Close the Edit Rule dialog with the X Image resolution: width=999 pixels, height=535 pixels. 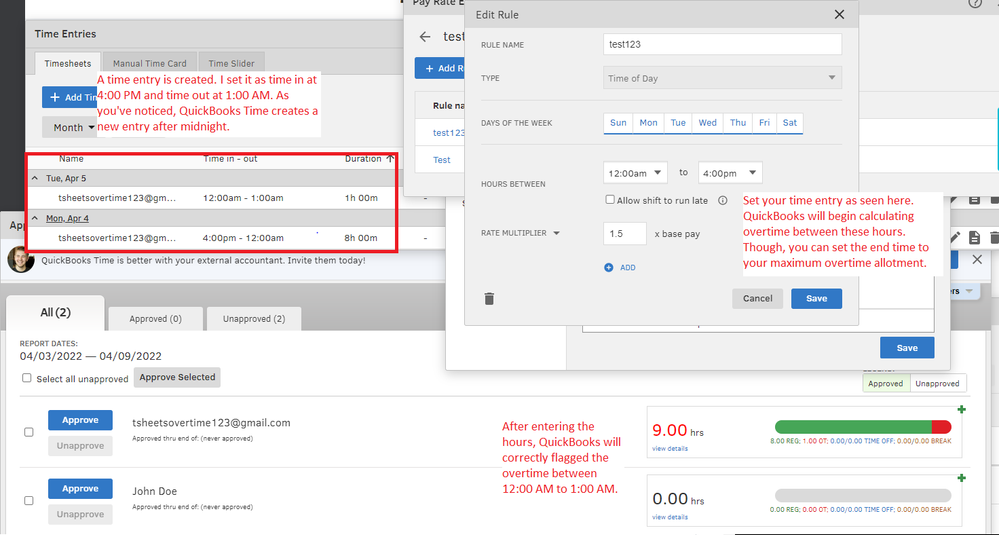click(839, 14)
